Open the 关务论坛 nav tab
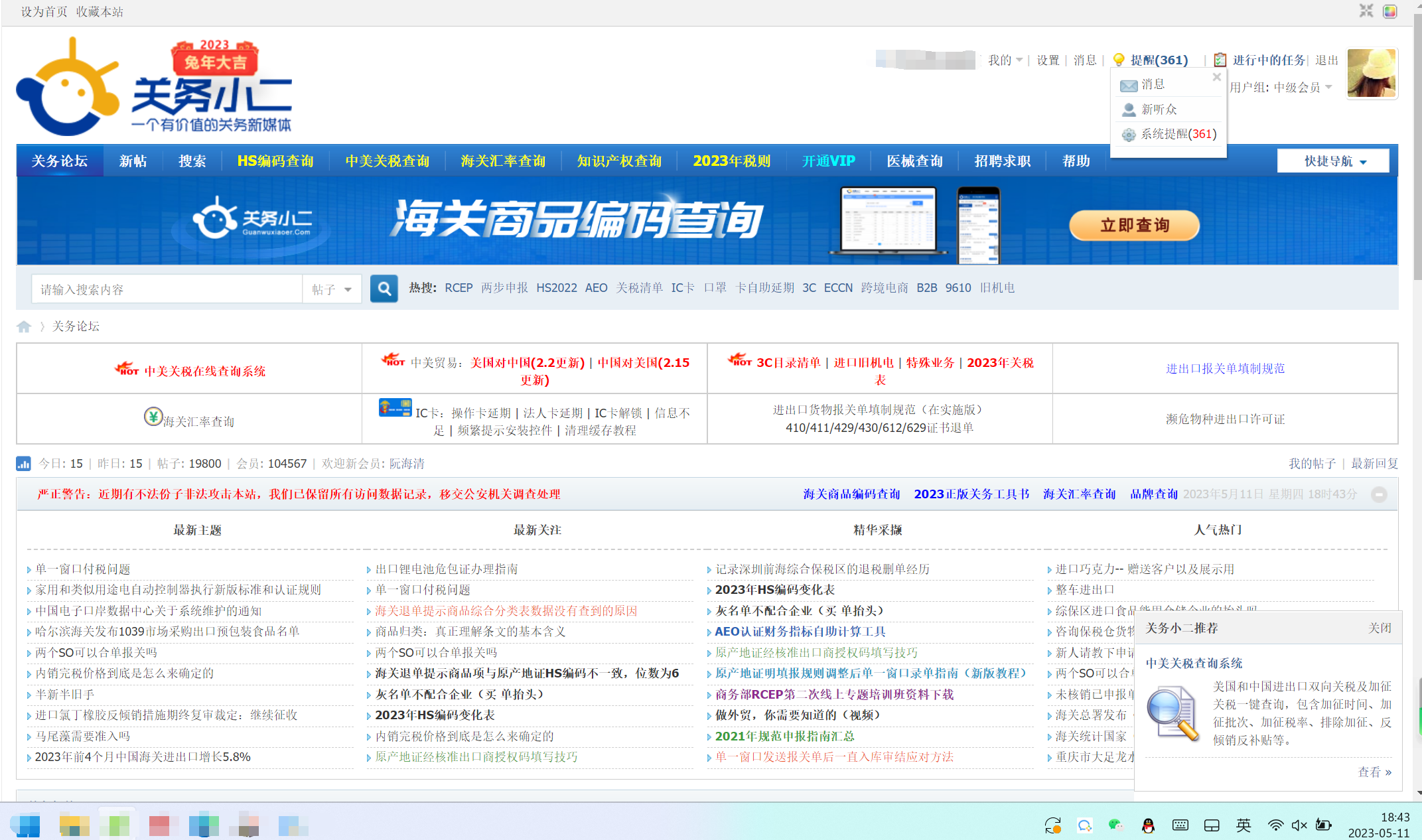1422x840 pixels. point(60,161)
